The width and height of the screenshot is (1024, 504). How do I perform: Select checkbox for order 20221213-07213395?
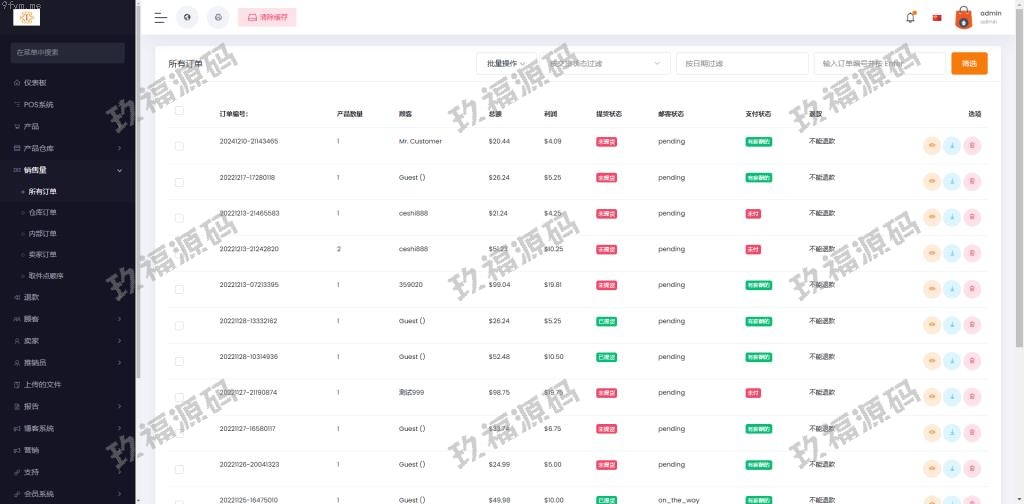coord(179,289)
